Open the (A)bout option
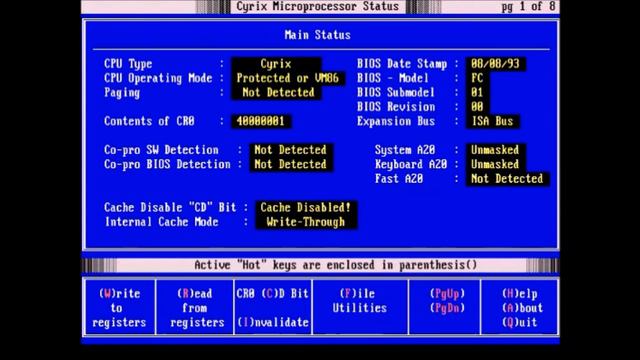Viewport: 640px width, 360px height. click(x=522, y=308)
